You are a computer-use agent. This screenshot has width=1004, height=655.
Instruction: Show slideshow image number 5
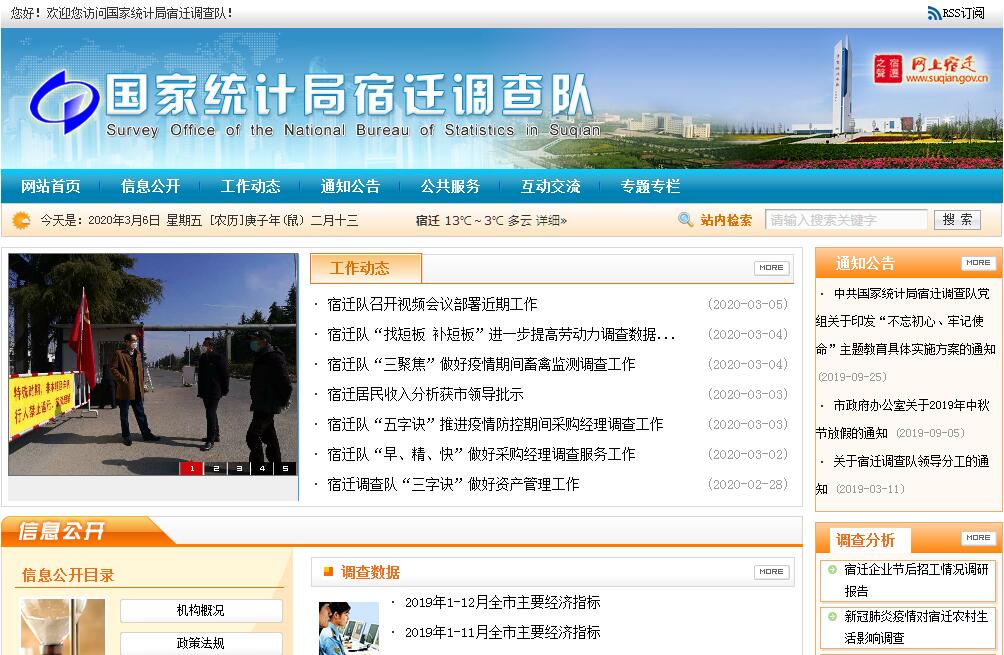pyautogui.click(x=286, y=468)
